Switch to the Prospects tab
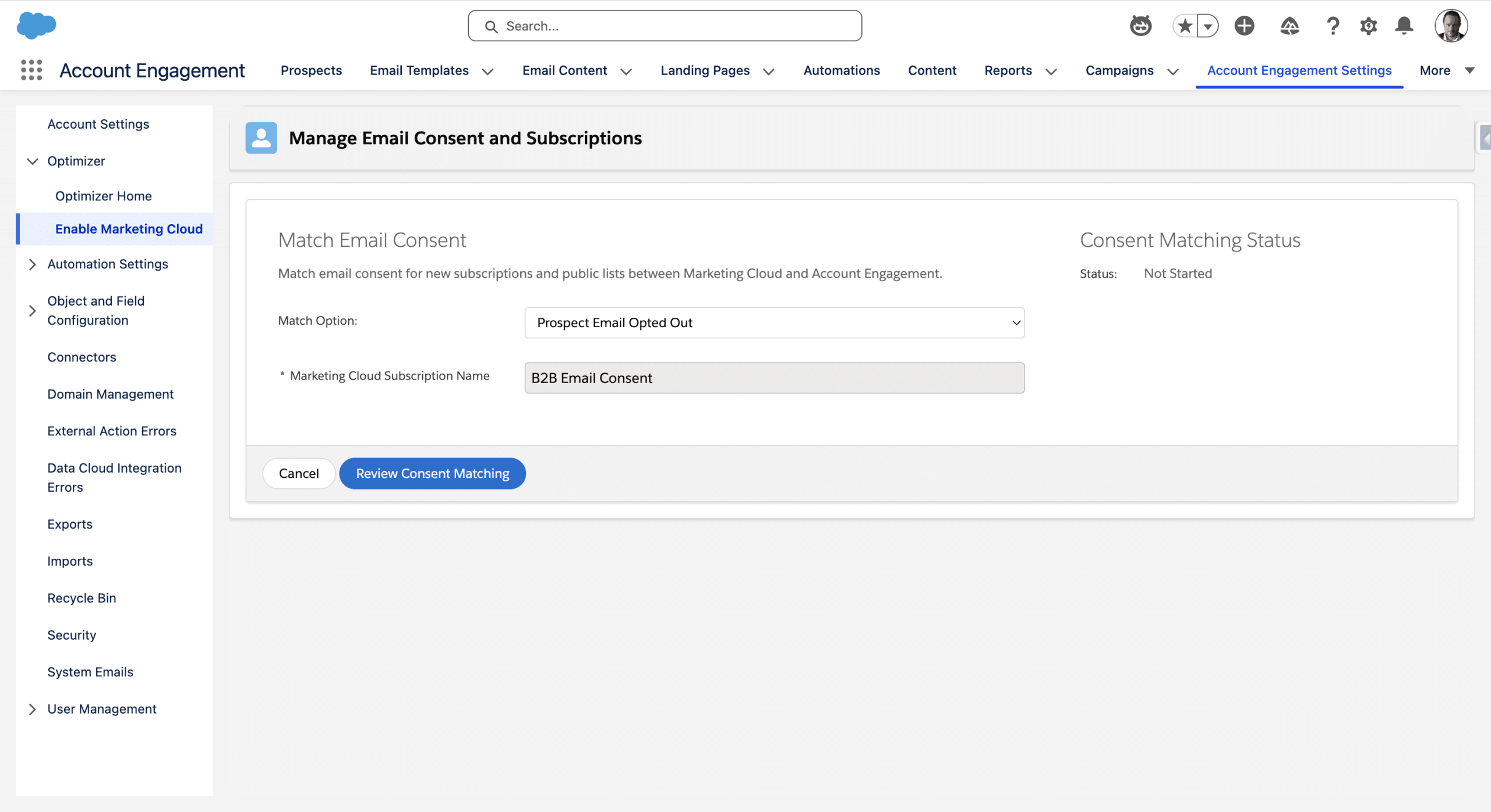This screenshot has width=1491, height=812. point(311,70)
